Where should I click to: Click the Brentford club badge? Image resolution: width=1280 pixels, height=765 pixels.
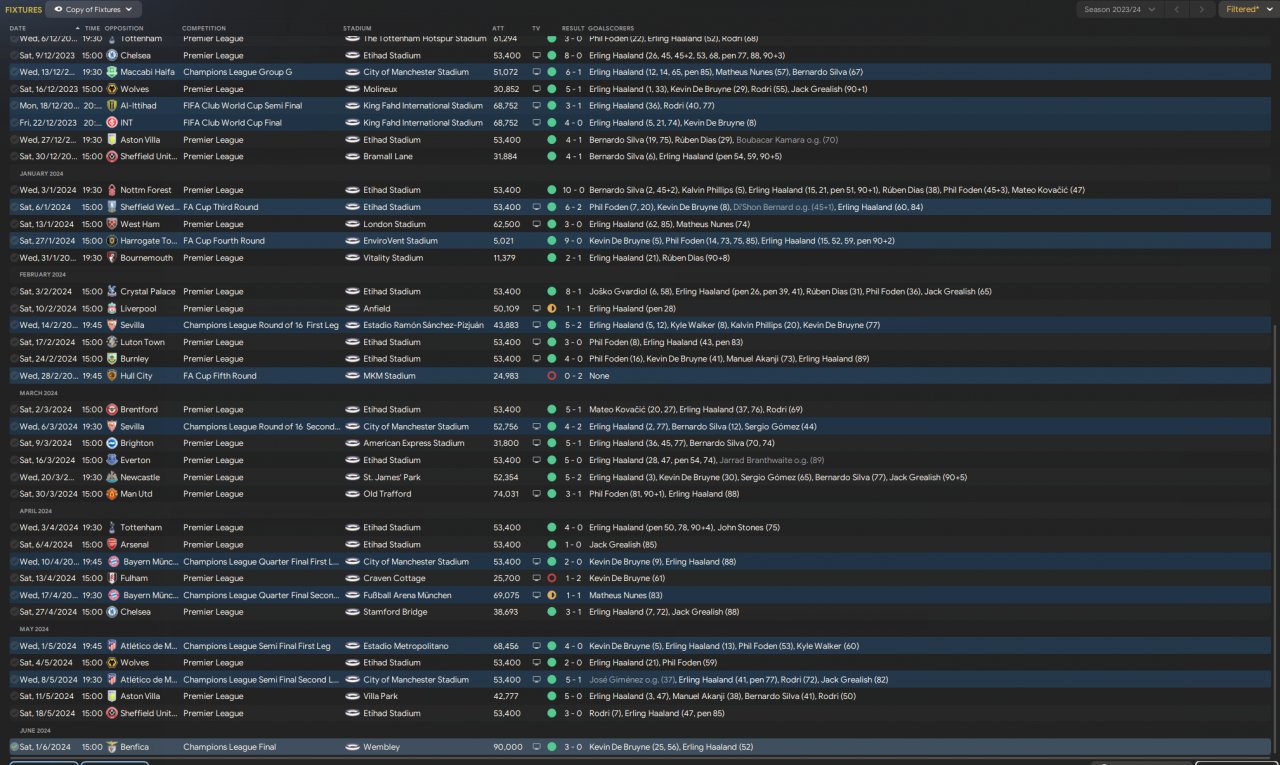point(112,410)
